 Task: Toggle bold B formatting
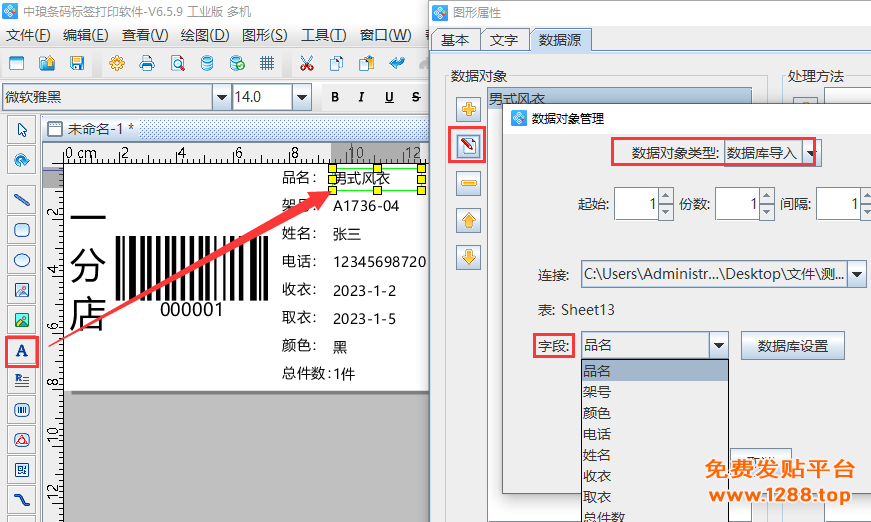coord(335,97)
